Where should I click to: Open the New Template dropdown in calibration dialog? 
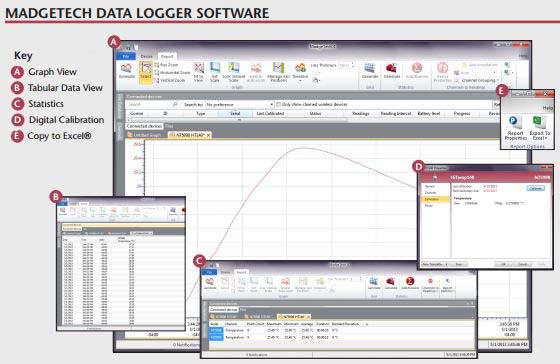click(435, 264)
